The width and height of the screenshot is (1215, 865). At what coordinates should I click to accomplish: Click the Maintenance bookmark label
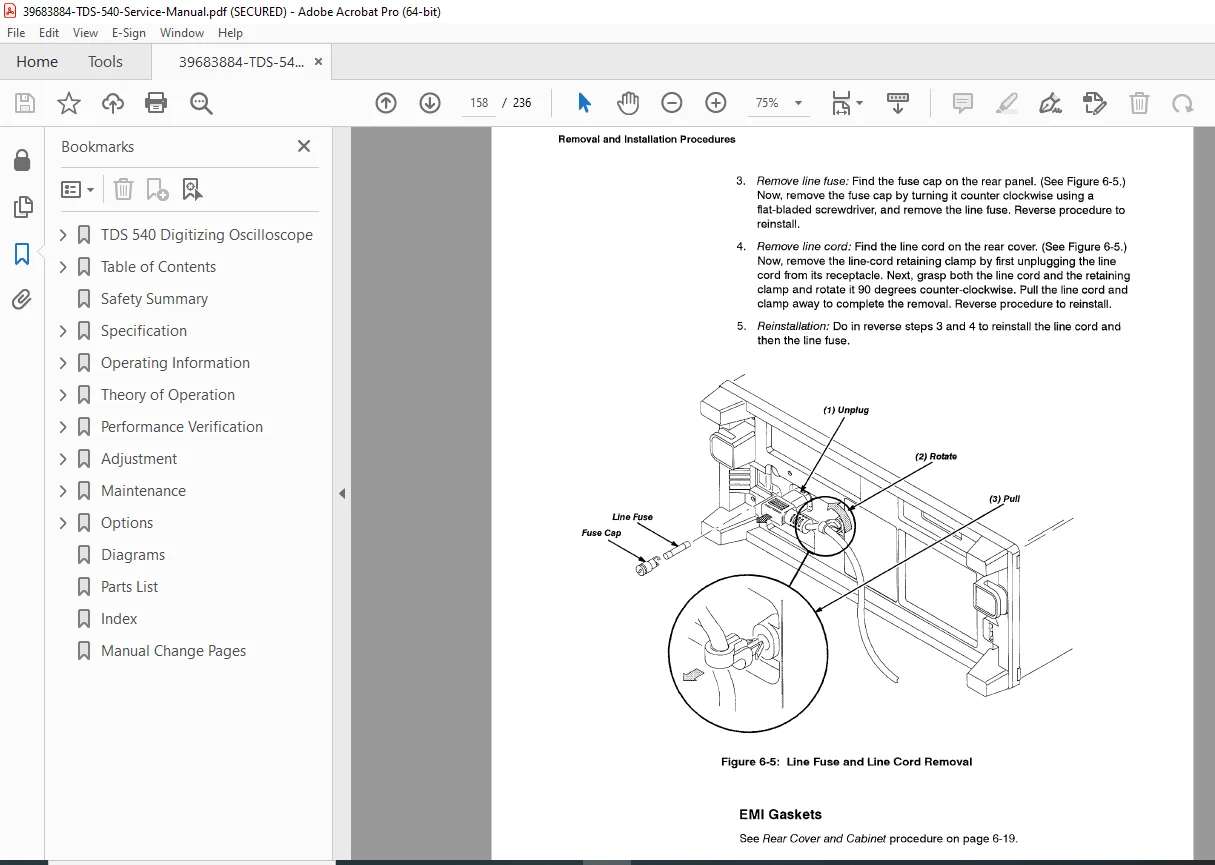143,491
